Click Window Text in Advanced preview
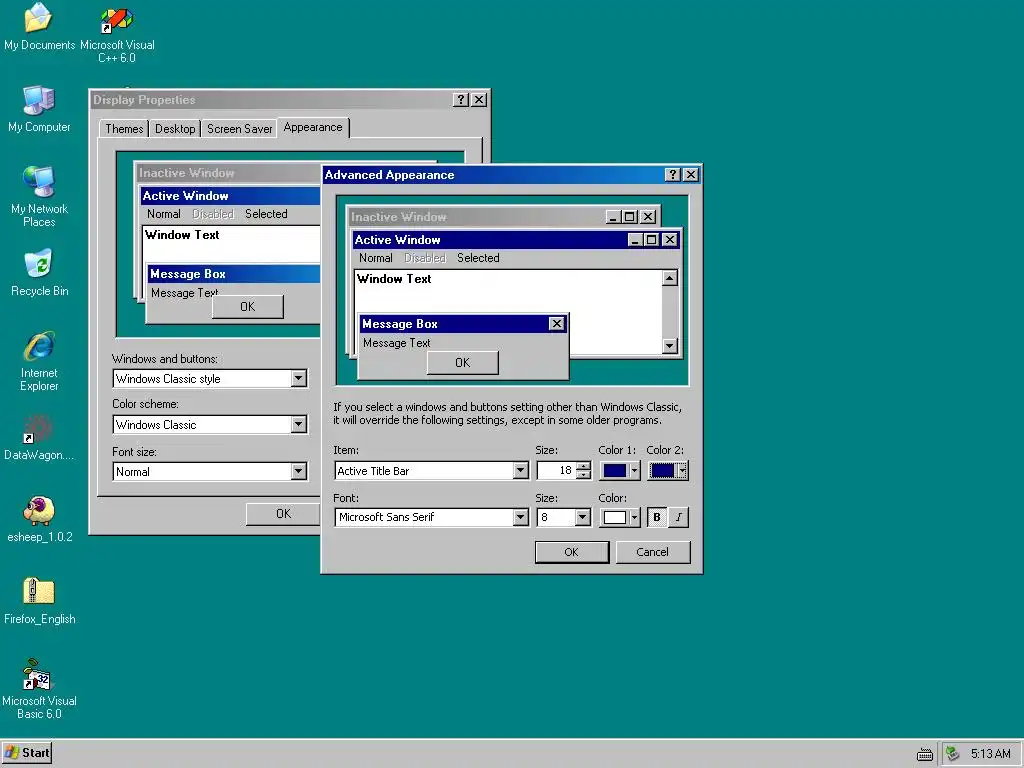 pyautogui.click(x=394, y=279)
